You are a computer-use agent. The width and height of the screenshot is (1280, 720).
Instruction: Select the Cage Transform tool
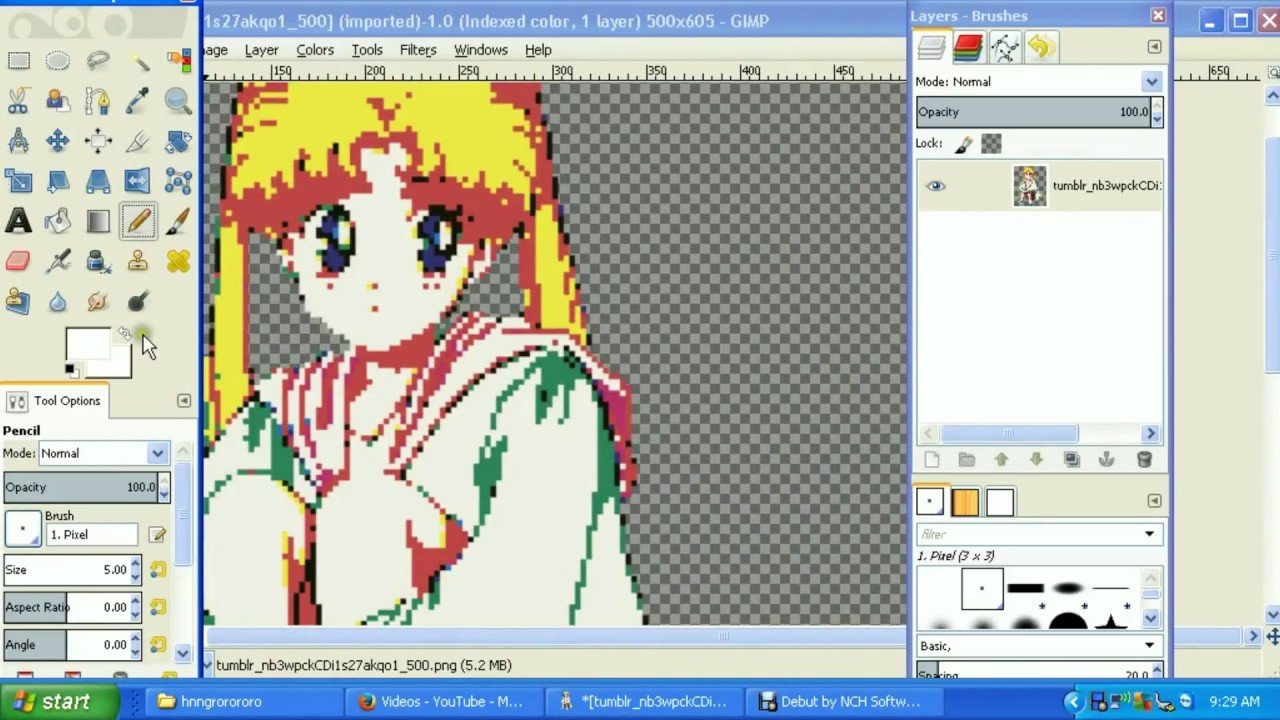click(178, 181)
